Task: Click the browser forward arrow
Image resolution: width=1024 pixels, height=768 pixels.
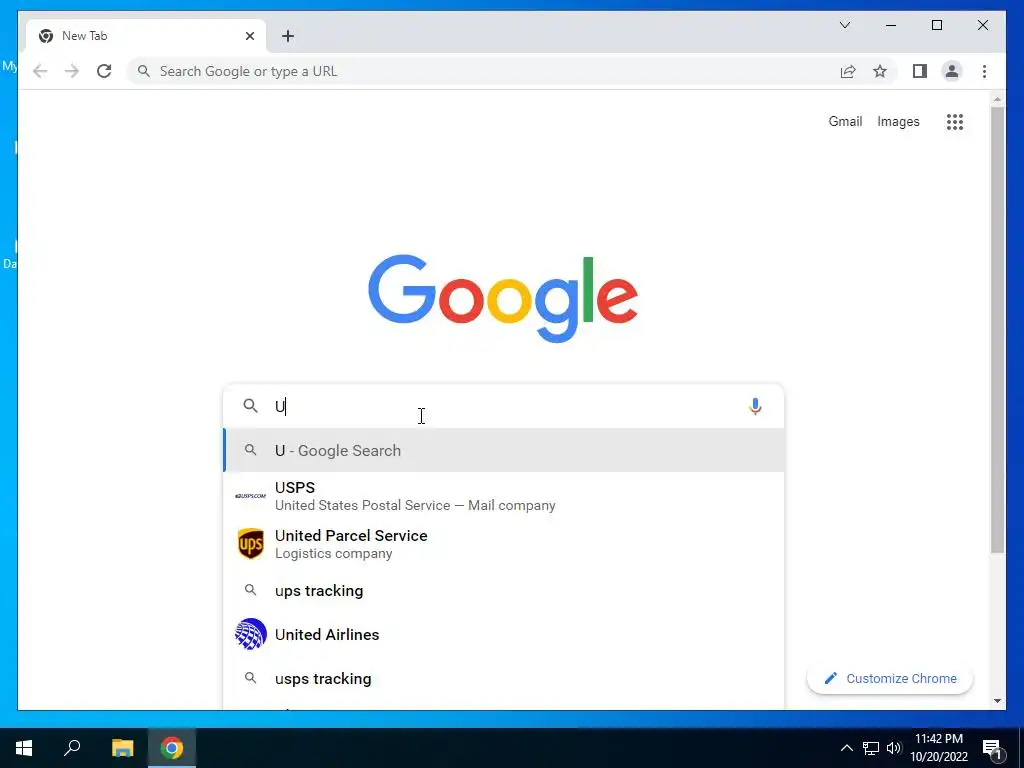Action: click(72, 71)
